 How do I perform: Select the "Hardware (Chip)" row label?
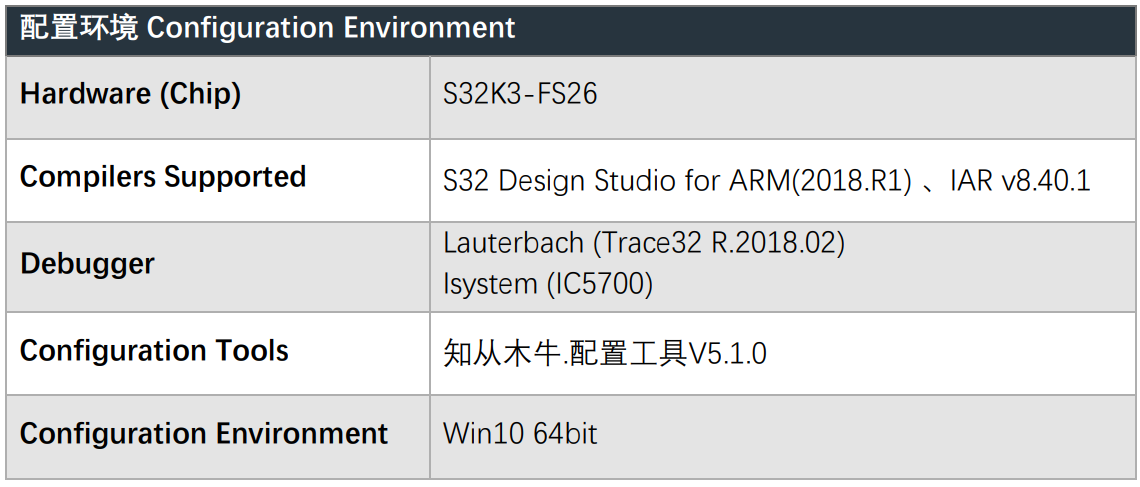click(130, 94)
